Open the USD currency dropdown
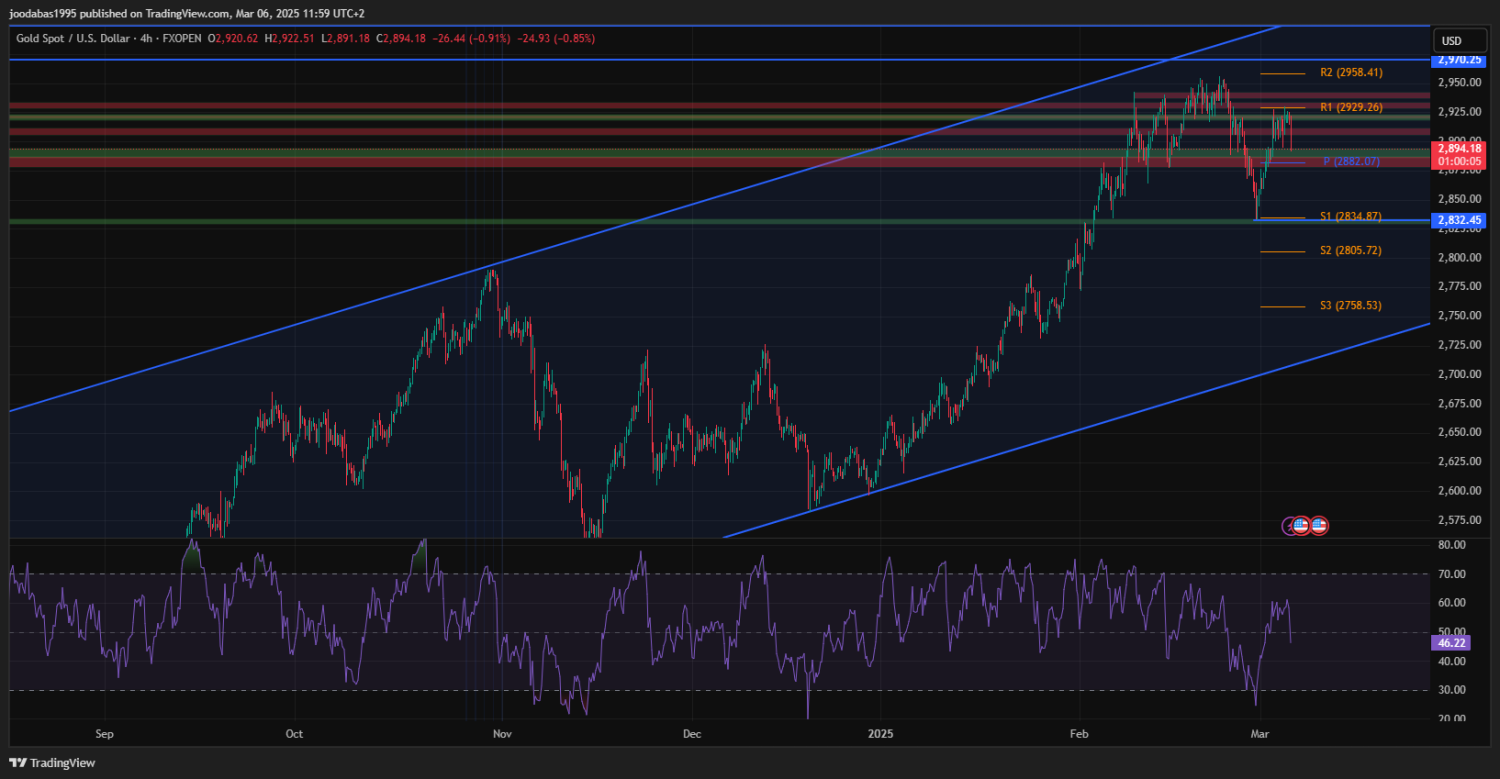Image resolution: width=1500 pixels, height=779 pixels. point(1450,41)
